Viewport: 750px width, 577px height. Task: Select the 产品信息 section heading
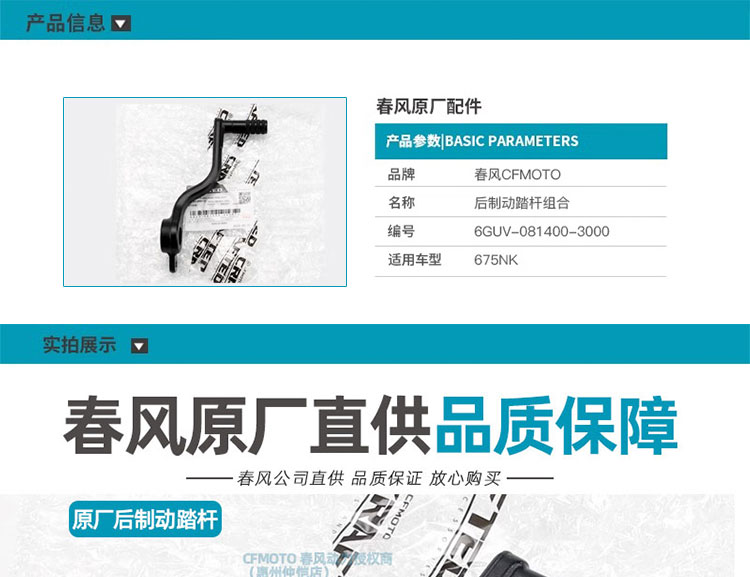pos(66,23)
